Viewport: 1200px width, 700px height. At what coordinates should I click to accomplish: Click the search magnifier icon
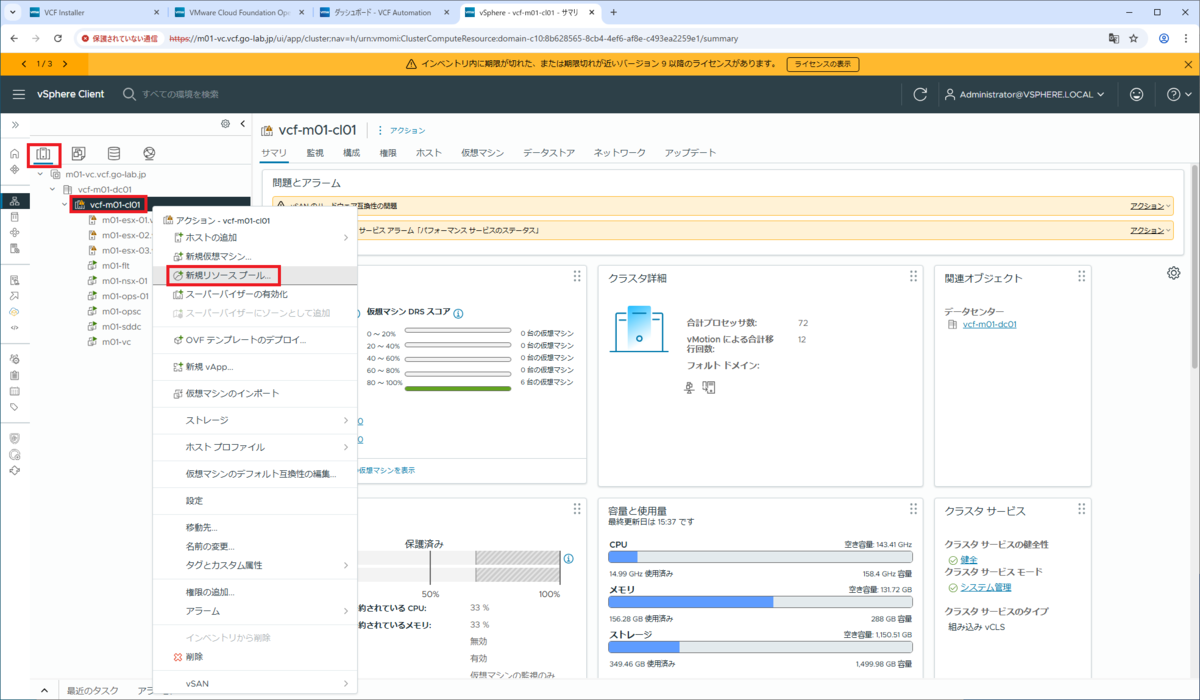(x=129, y=94)
